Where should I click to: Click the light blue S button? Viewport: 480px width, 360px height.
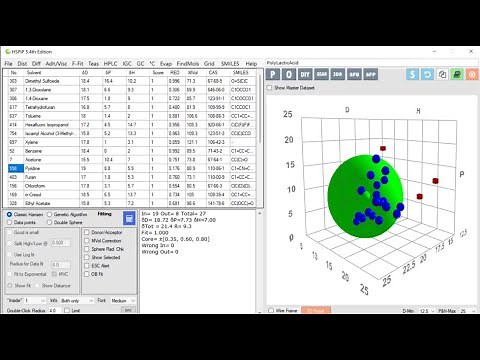[412, 74]
